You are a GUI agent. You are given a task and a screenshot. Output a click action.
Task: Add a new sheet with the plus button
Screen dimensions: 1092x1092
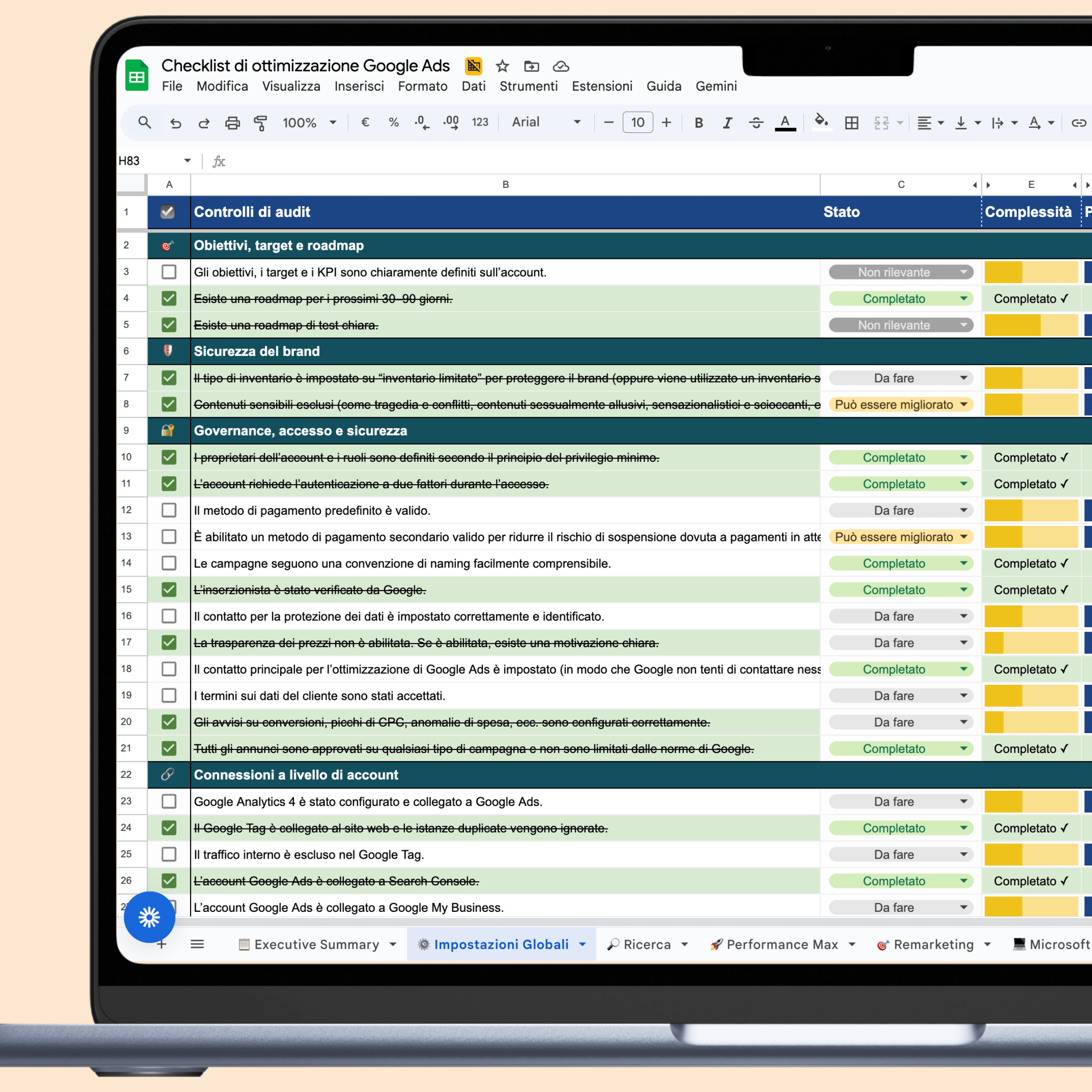[x=162, y=944]
